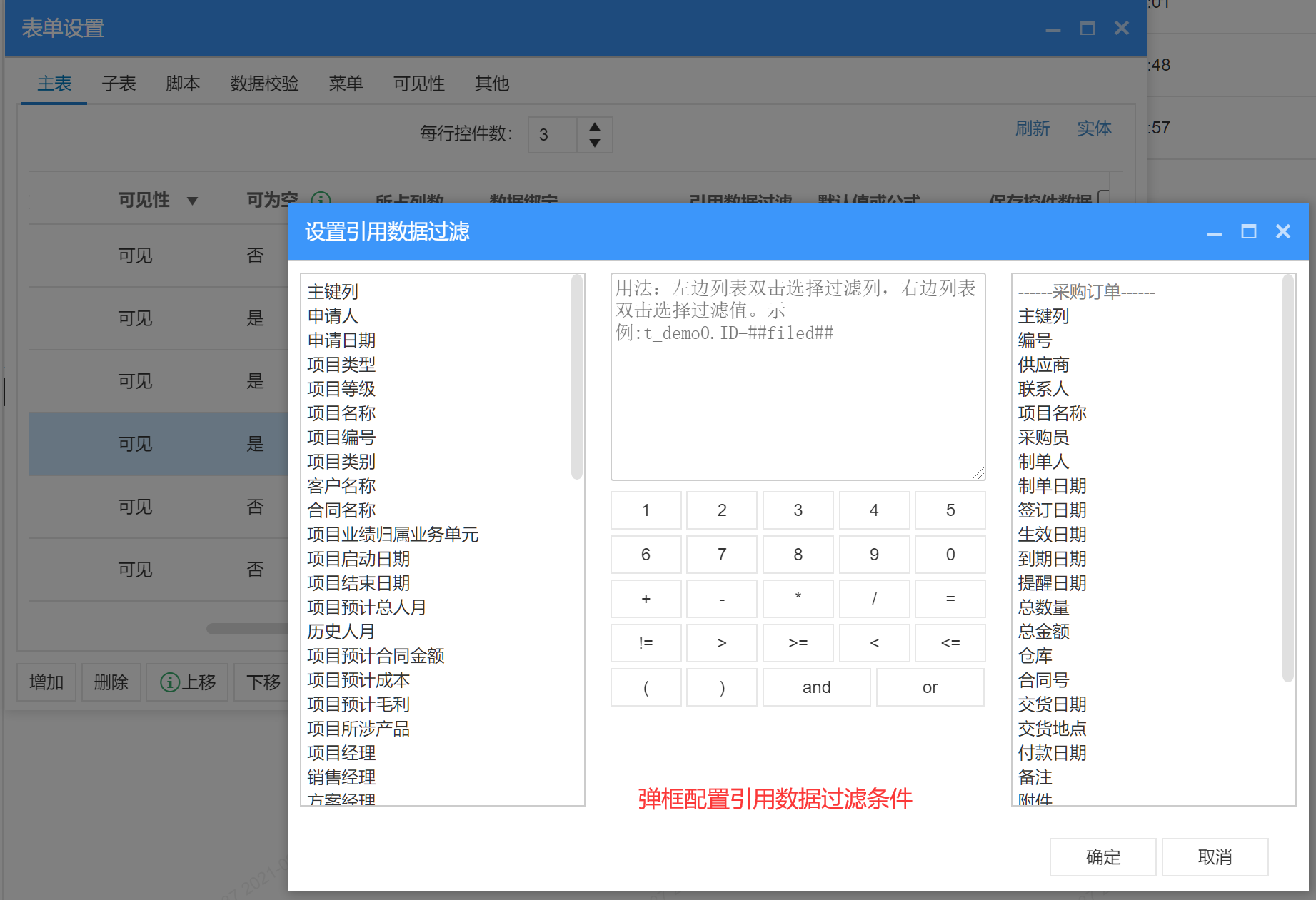The image size is (1316, 900).
Task: Insert the <= operator
Action: click(950, 643)
